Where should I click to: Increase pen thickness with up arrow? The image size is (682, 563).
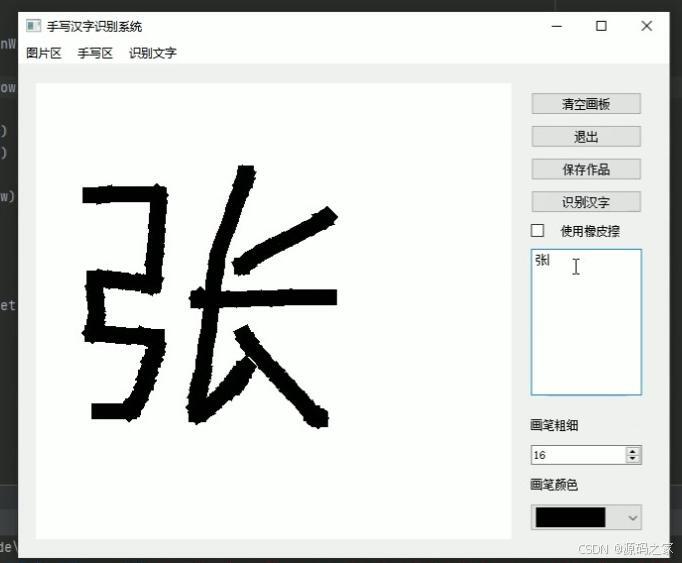(633, 451)
